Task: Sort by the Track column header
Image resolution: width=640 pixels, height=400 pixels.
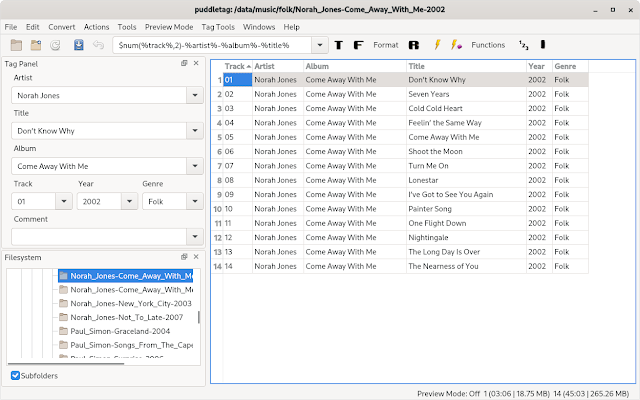Action: pos(238,66)
